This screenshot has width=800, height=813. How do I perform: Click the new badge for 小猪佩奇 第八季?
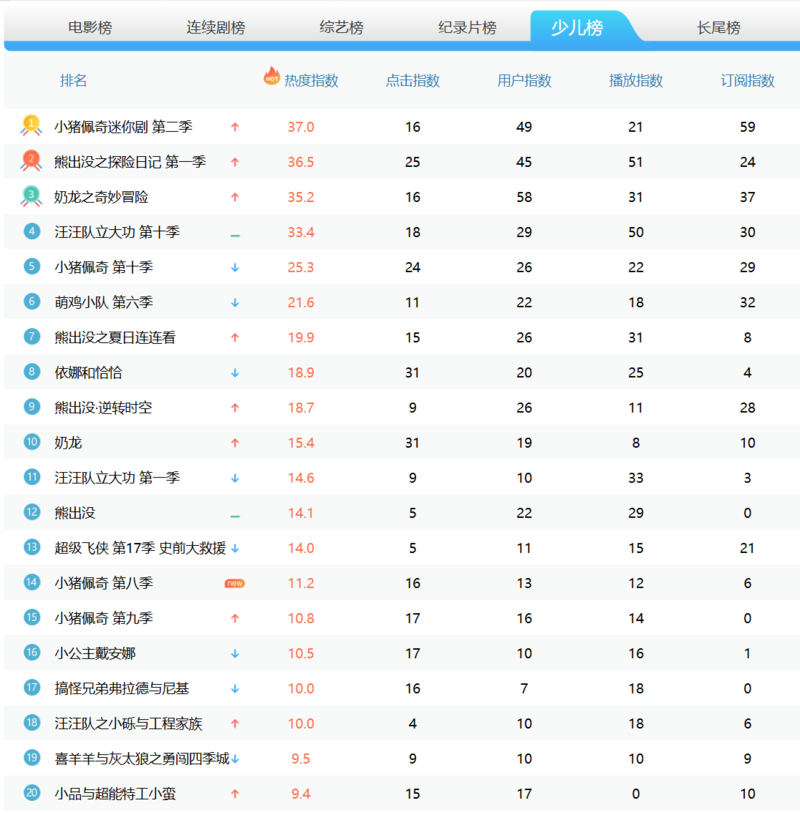coord(234,583)
